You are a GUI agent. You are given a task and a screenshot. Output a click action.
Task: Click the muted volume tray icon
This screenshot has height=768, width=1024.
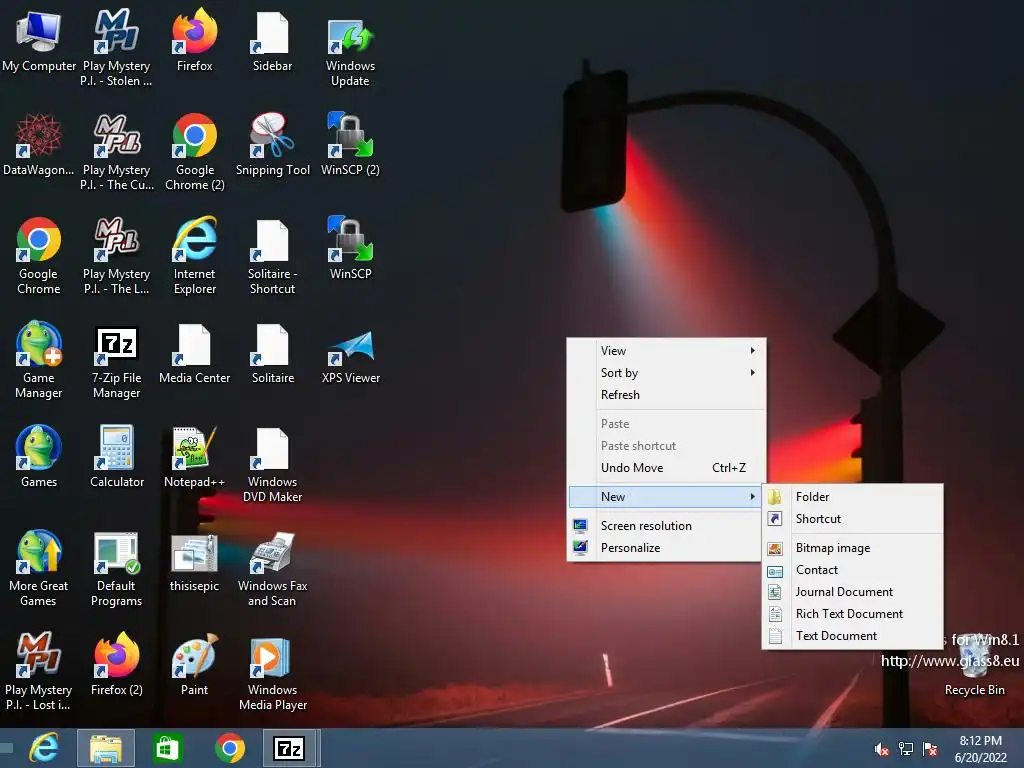(x=881, y=749)
